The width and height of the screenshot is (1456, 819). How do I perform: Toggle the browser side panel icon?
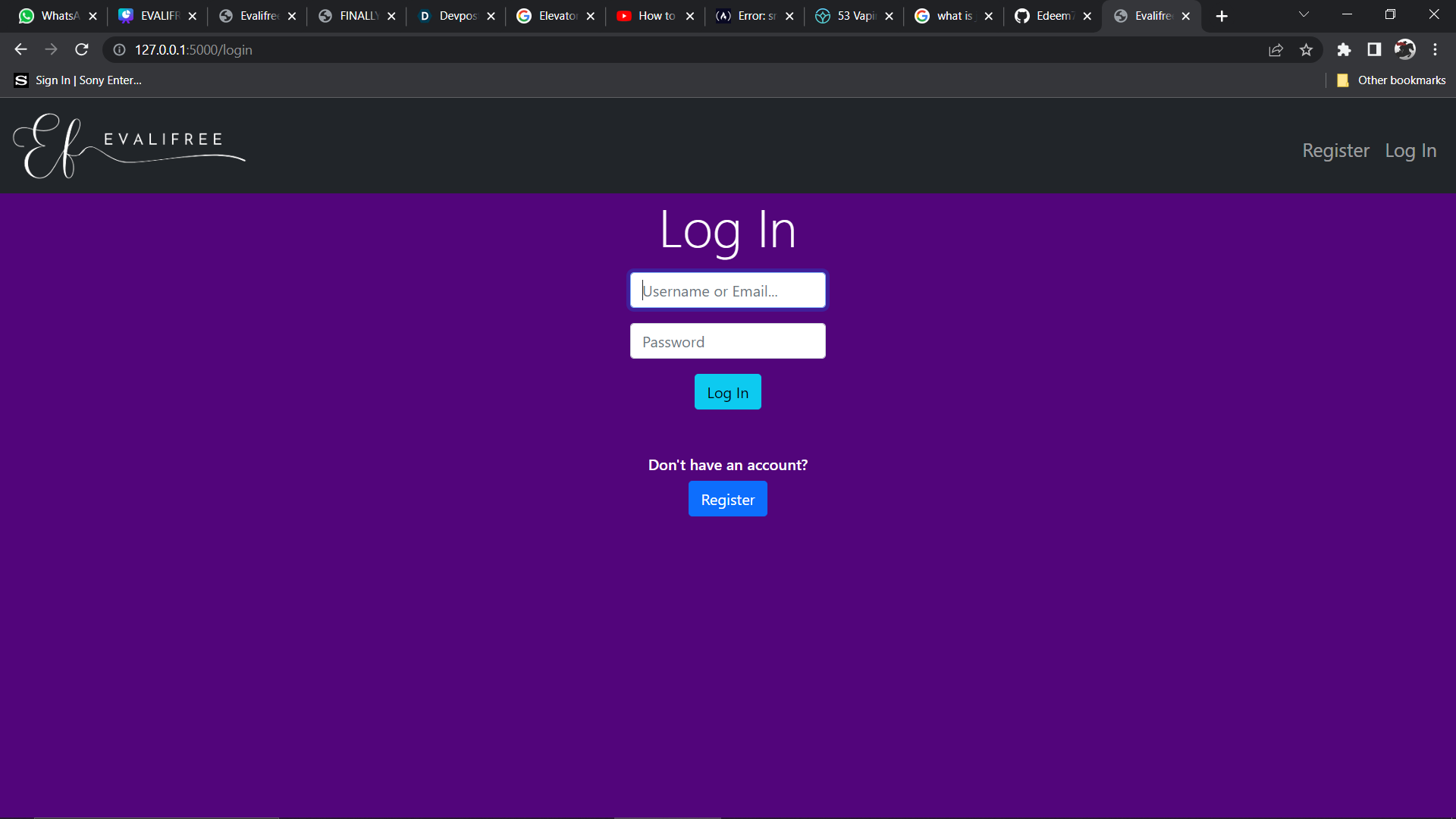tap(1374, 49)
